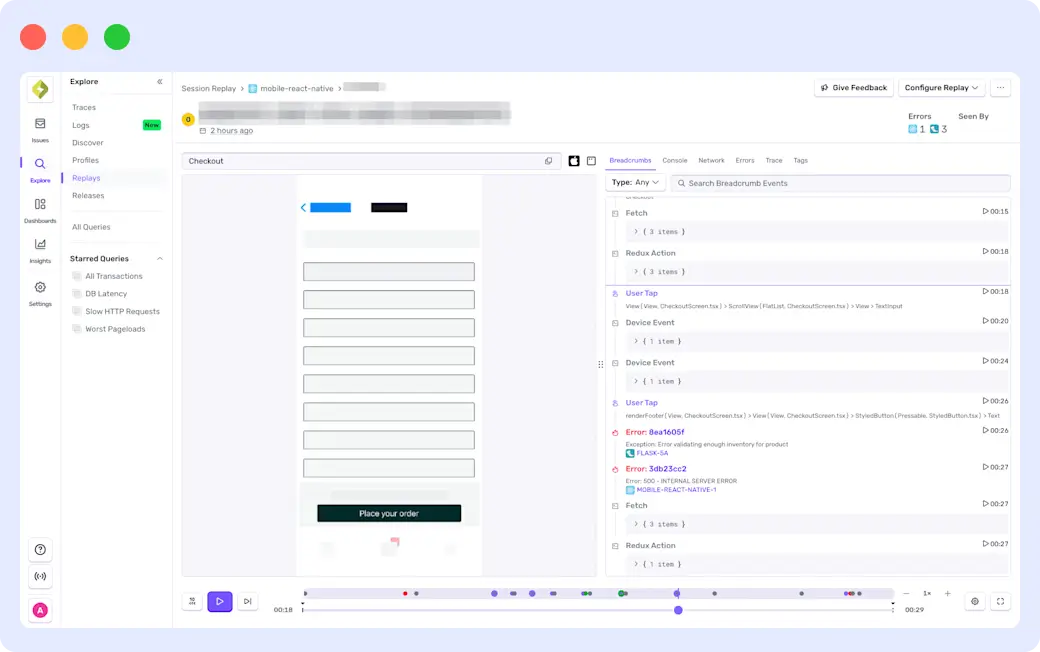Open the help menu at bottom left
The height and width of the screenshot is (652, 1040).
[40, 549]
